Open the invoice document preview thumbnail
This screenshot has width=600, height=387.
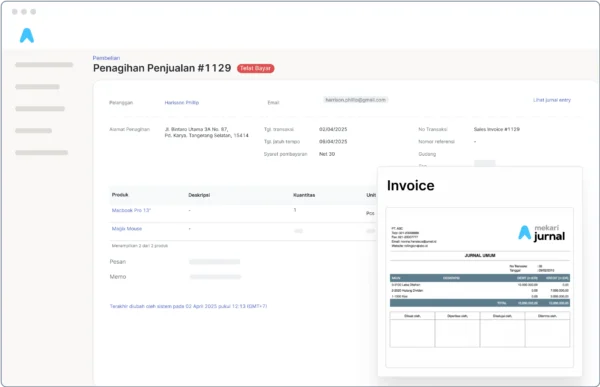(480, 287)
